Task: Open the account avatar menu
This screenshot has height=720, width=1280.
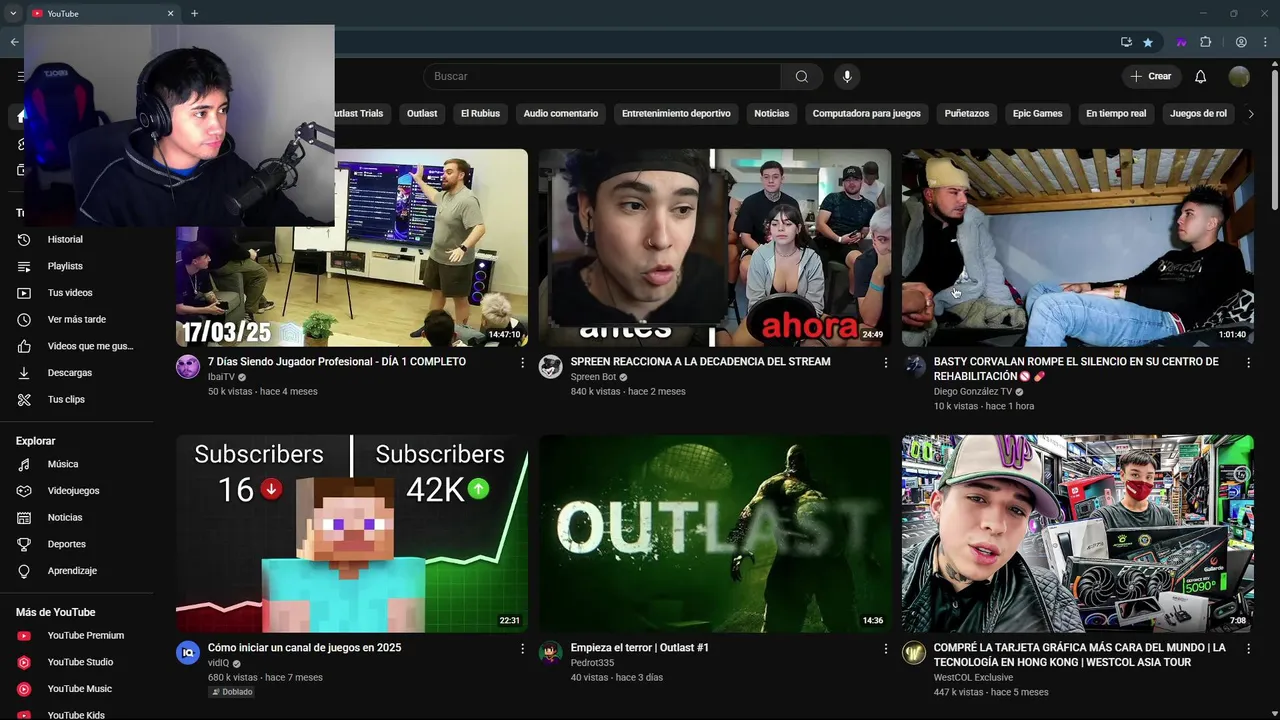Action: [1239, 77]
